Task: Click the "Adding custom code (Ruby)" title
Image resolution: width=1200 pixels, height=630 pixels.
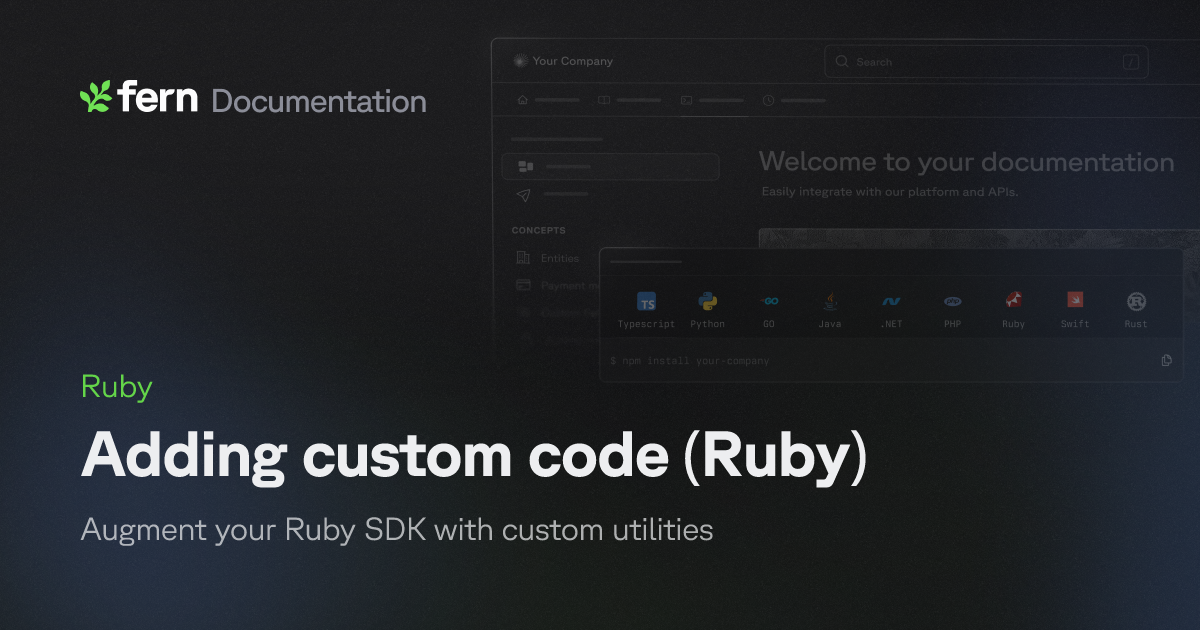Action: [475, 456]
